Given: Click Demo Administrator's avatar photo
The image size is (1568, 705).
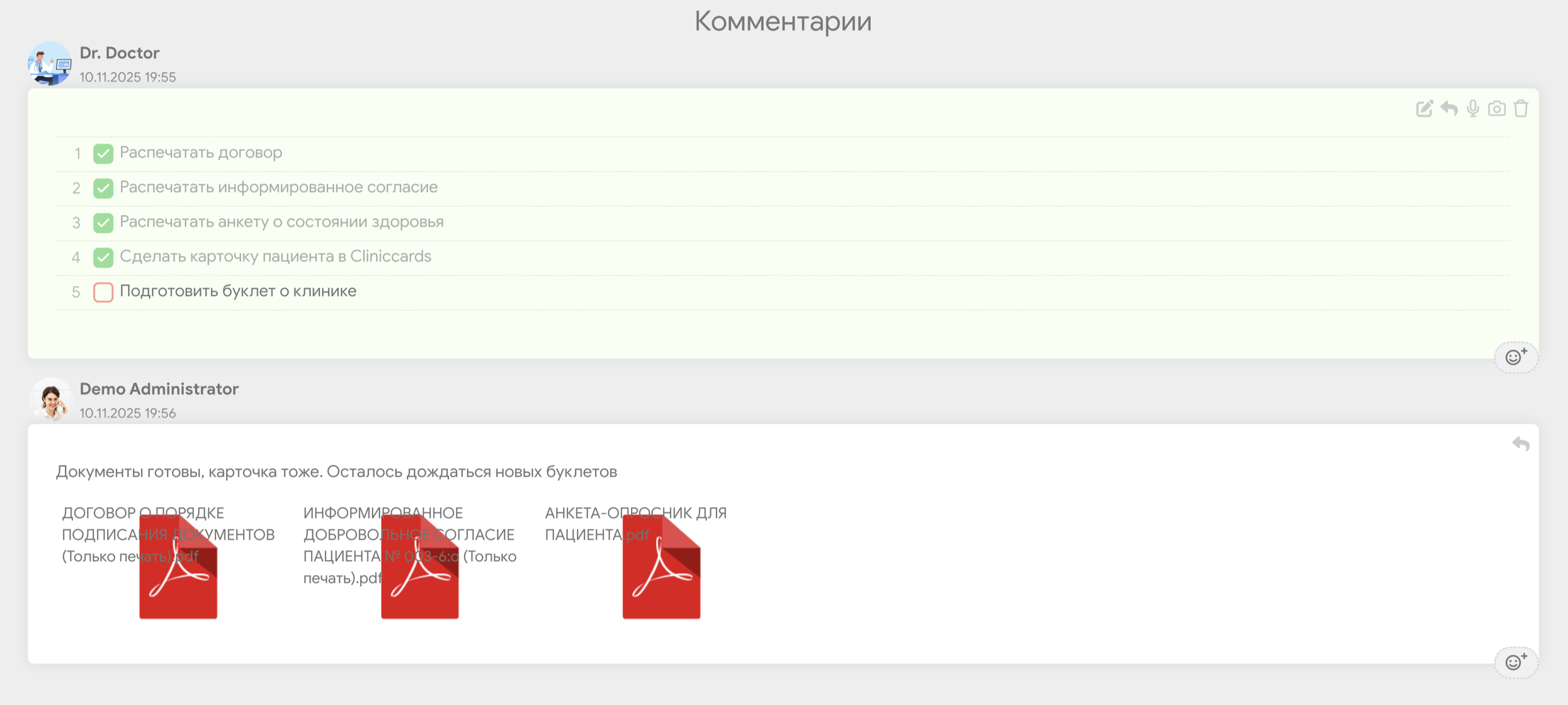Looking at the screenshot, I should pos(51,399).
